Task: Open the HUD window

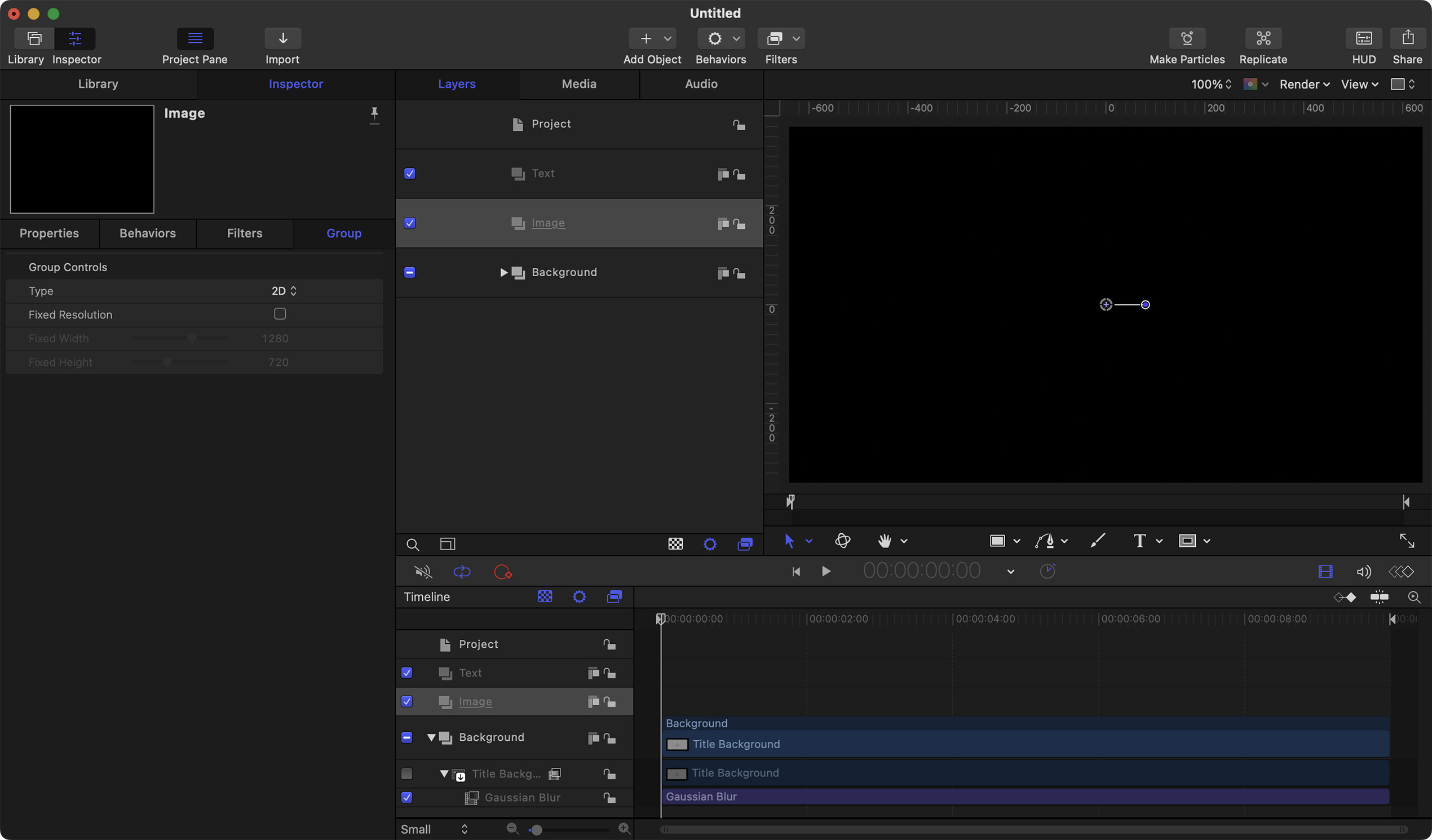Action: coord(1363,39)
